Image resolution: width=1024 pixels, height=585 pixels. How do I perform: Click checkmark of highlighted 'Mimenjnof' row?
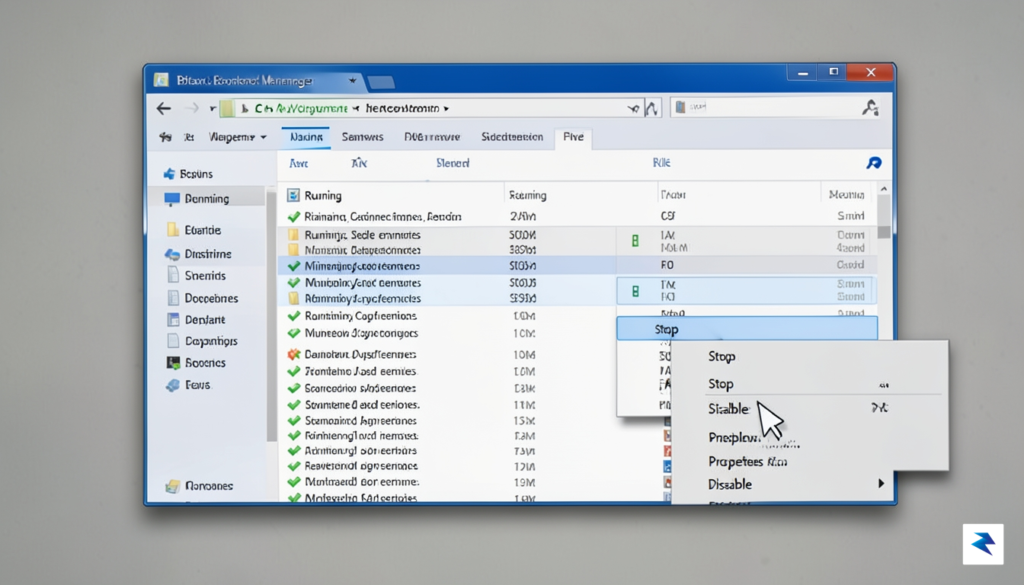[294, 266]
